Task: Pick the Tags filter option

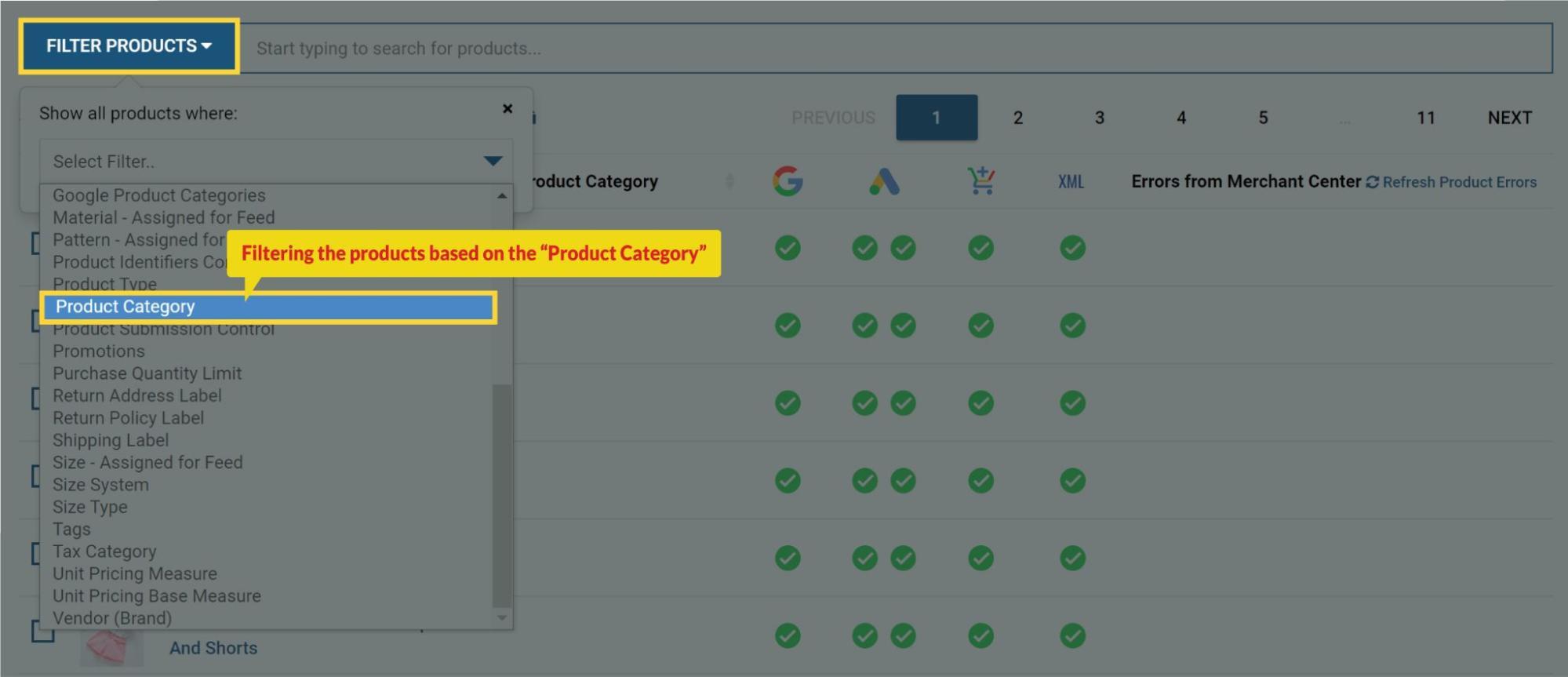Action: [x=72, y=530]
